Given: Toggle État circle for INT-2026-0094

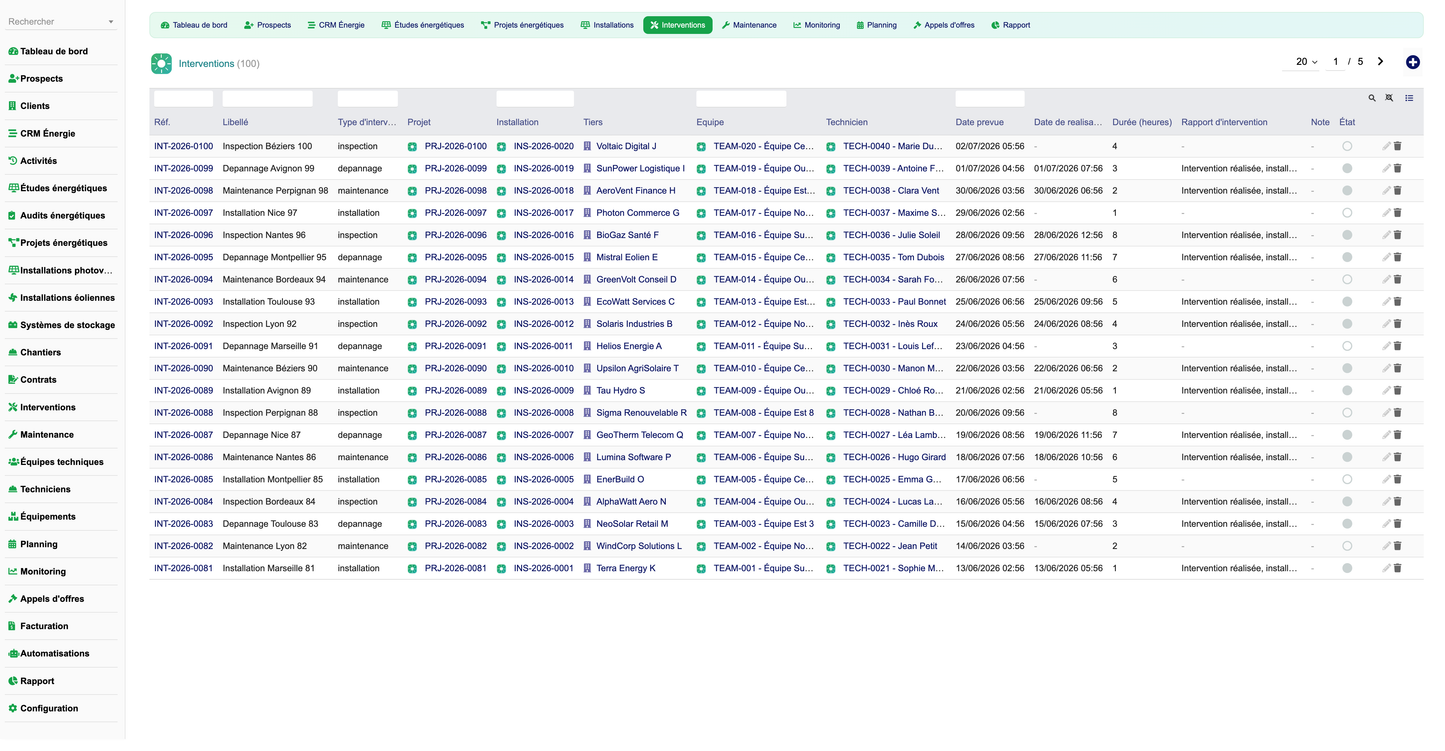Looking at the screenshot, I should pos(1347,280).
